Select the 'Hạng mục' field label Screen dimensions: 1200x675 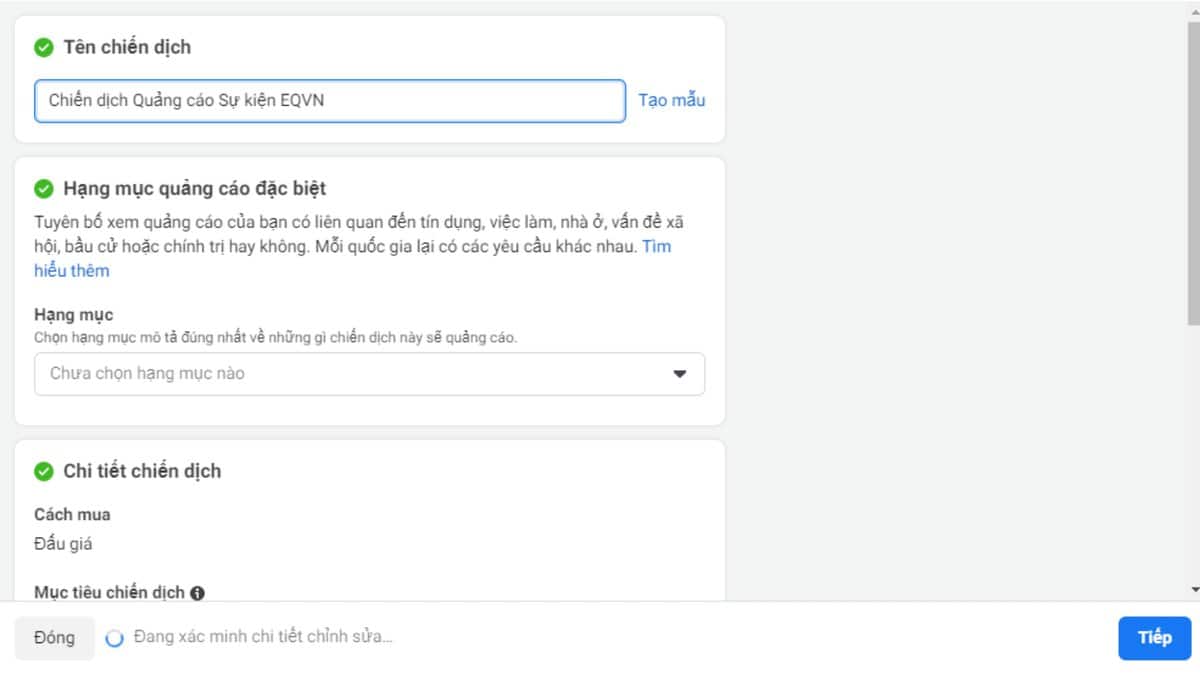coord(74,315)
